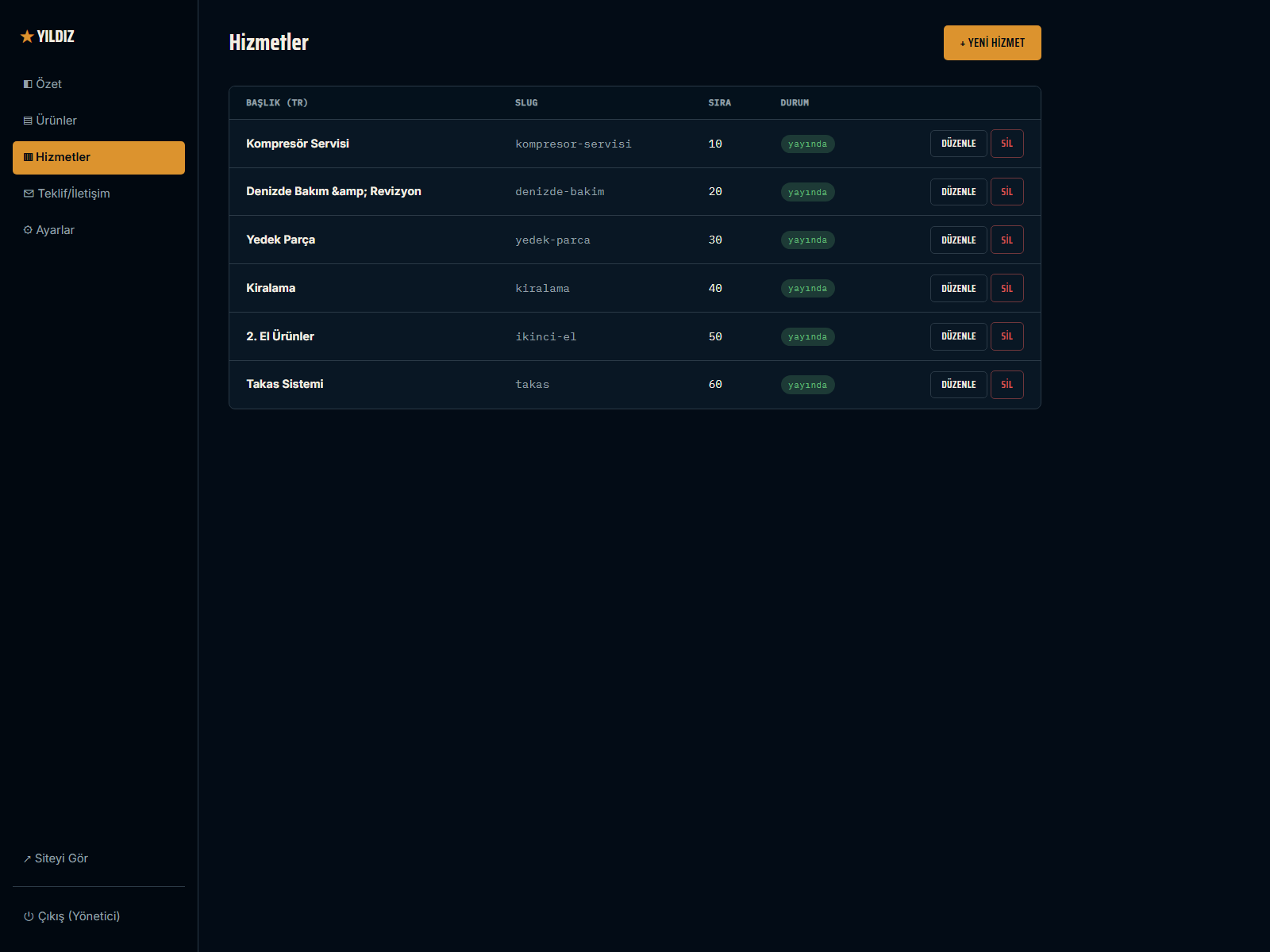The width and height of the screenshot is (1270, 952).
Task: Click the kiralama slug cell
Action: pos(542,289)
